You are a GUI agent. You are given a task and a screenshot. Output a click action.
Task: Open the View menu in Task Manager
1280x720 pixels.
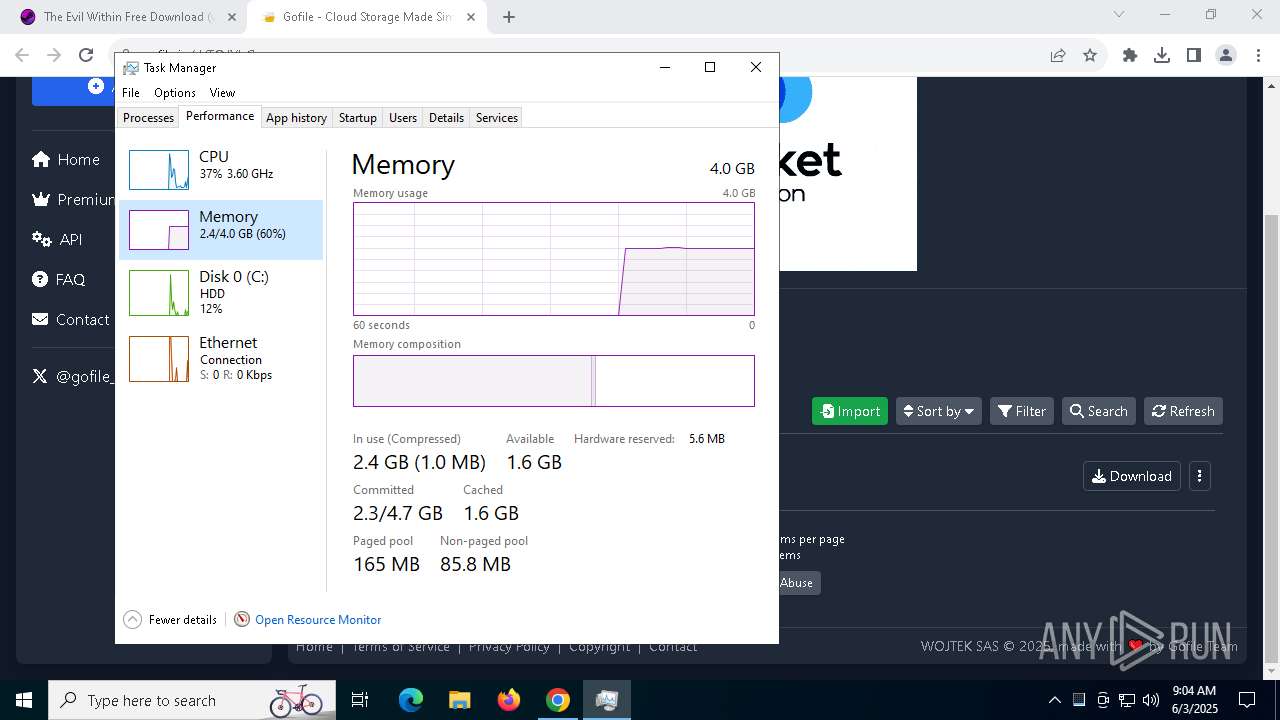tap(222, 93)
